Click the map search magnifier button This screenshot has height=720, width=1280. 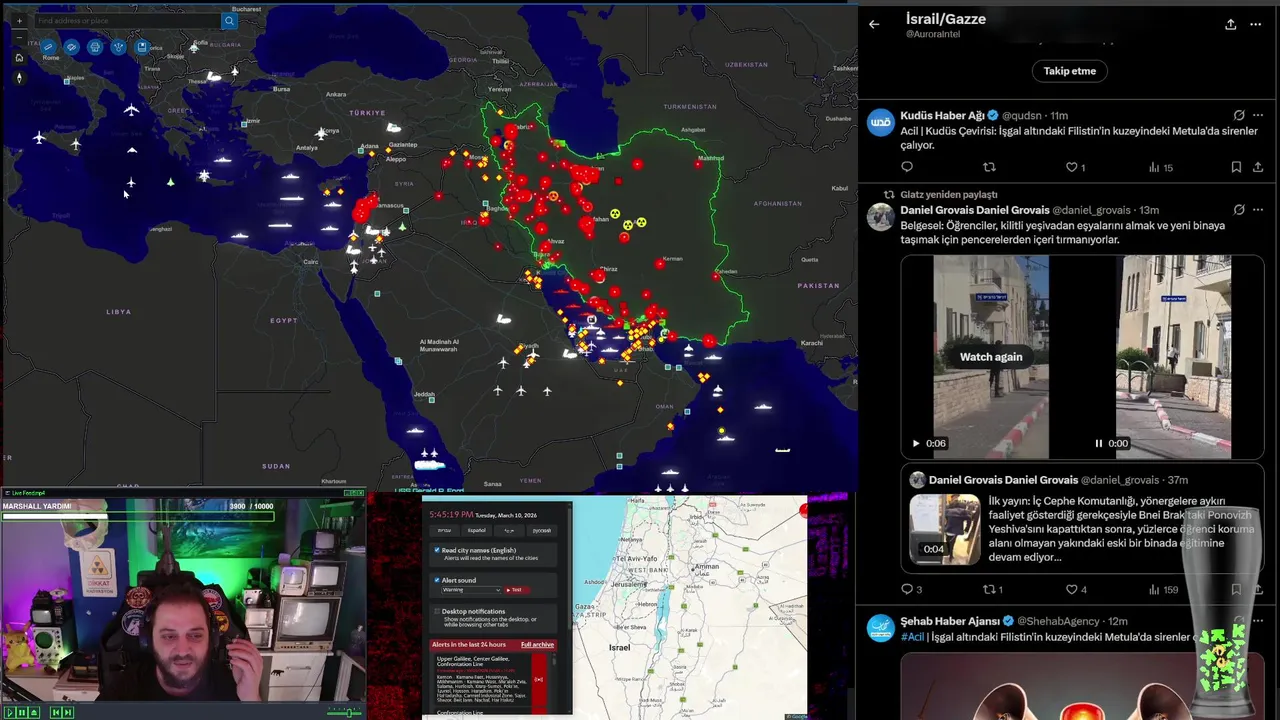click(229, 21)
